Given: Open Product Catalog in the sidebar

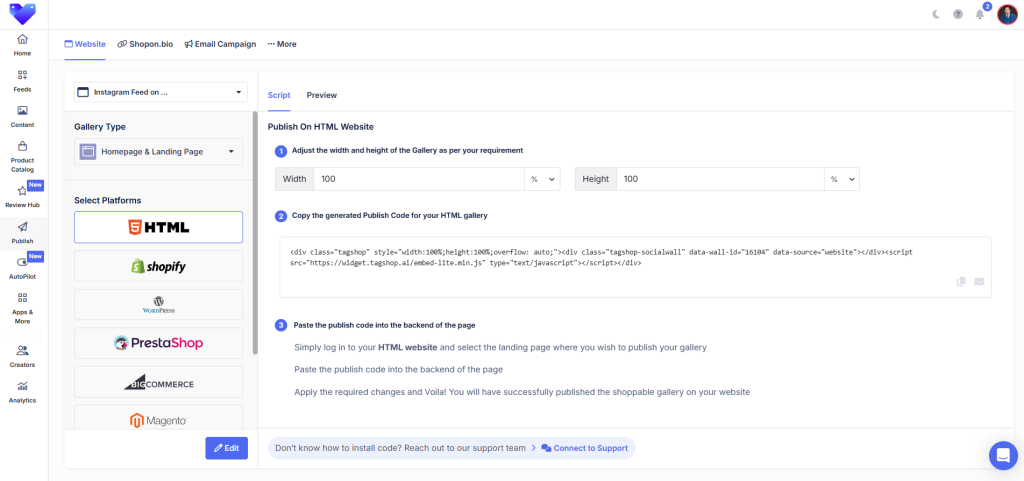Looking at the screenshot, I should pyautogui.click(x=22, y=157).
